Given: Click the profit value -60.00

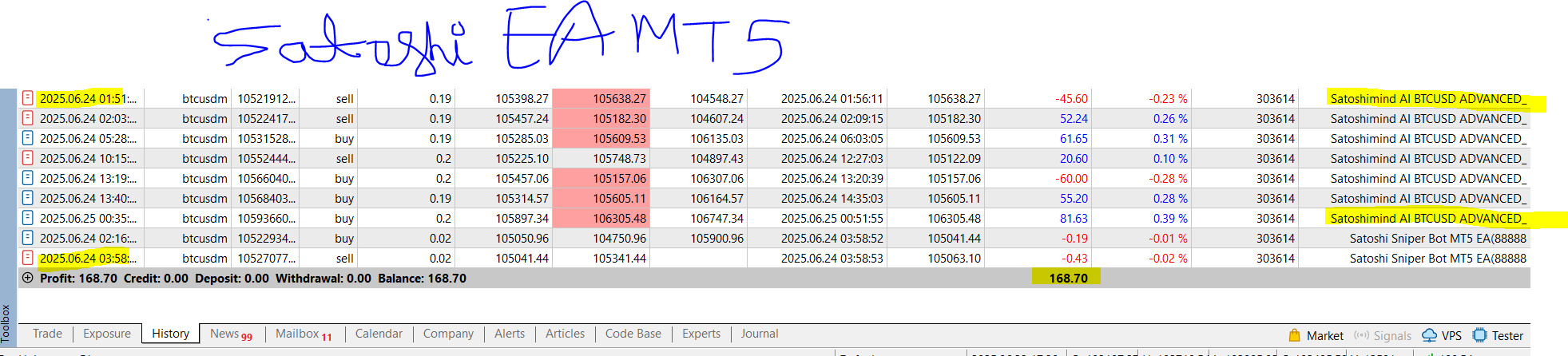Looking at the screenshot, I should 1071,179.
